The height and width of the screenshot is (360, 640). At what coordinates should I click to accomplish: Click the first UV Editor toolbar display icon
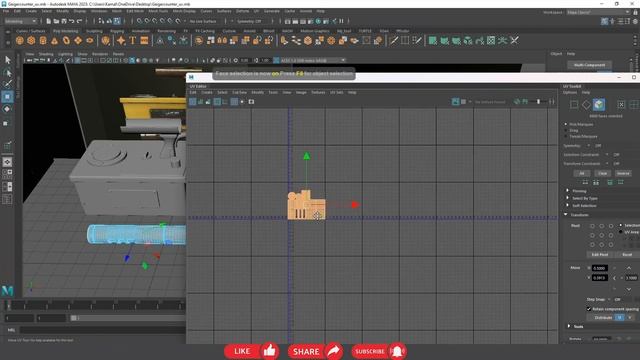[x=193, y=102]
